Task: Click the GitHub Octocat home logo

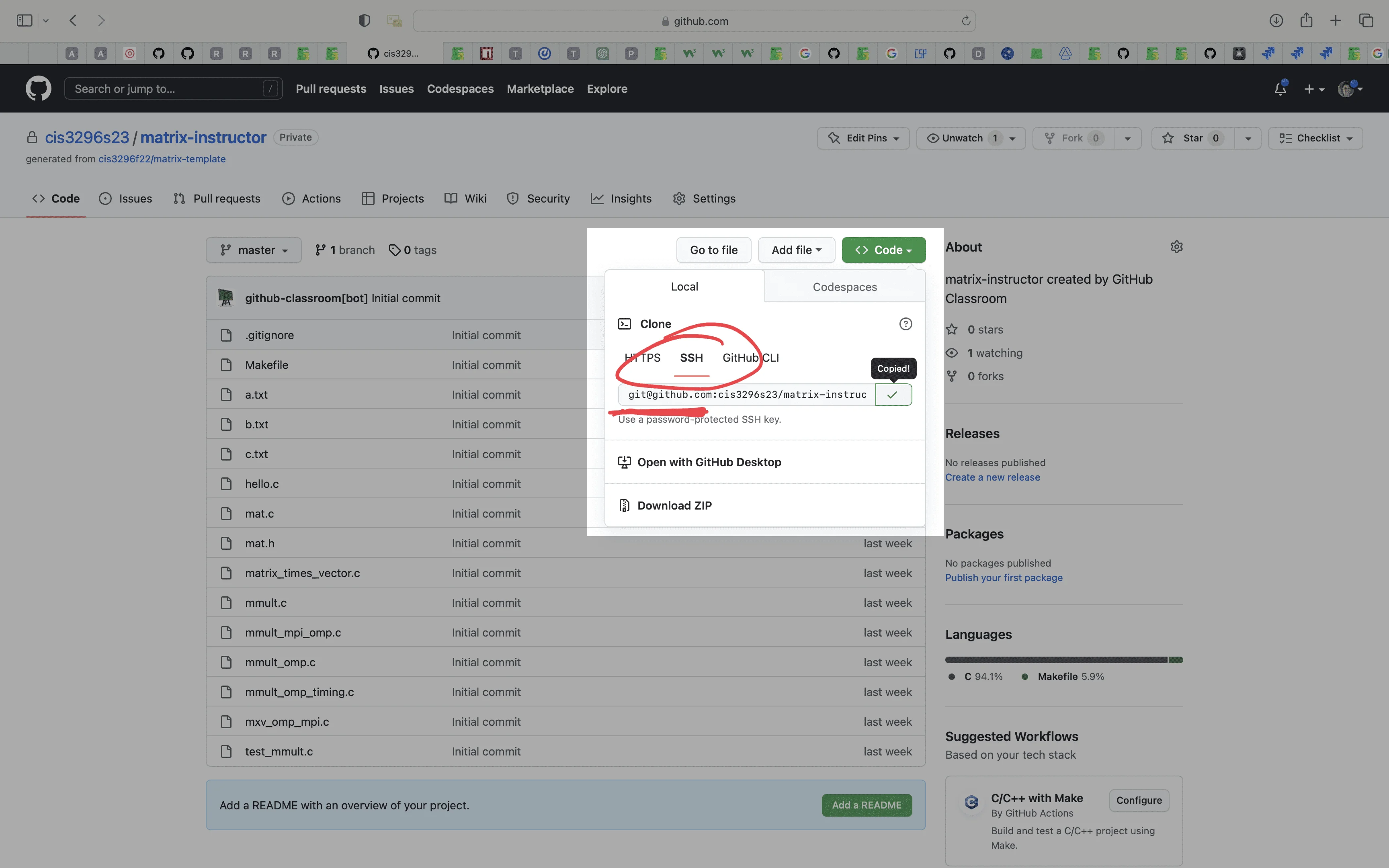Action: click(x=39, y=88)
